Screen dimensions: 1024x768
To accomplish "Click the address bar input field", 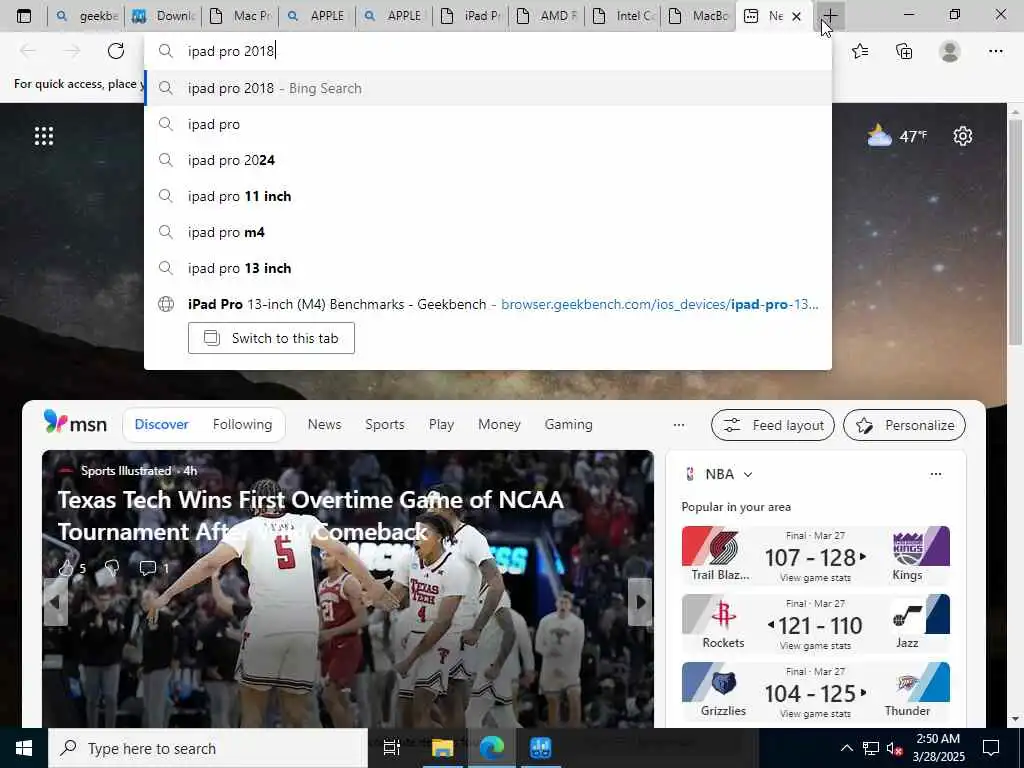I will point(488,51).
